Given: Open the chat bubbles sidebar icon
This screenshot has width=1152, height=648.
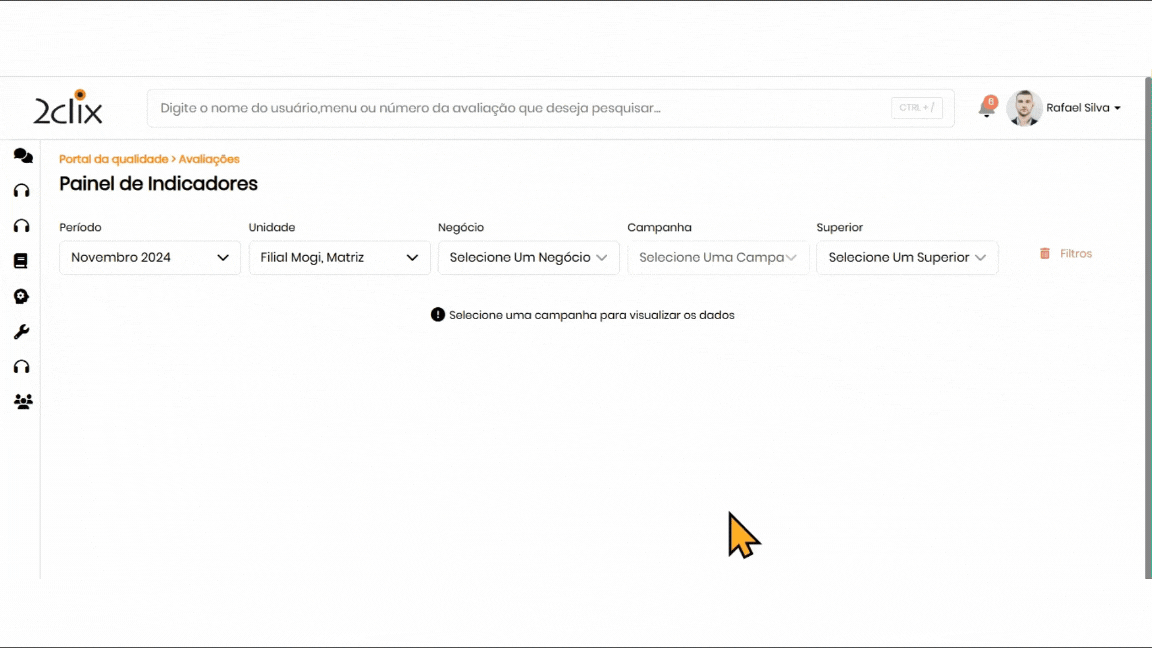Looking at the screenshot, I should coord(22,156).
